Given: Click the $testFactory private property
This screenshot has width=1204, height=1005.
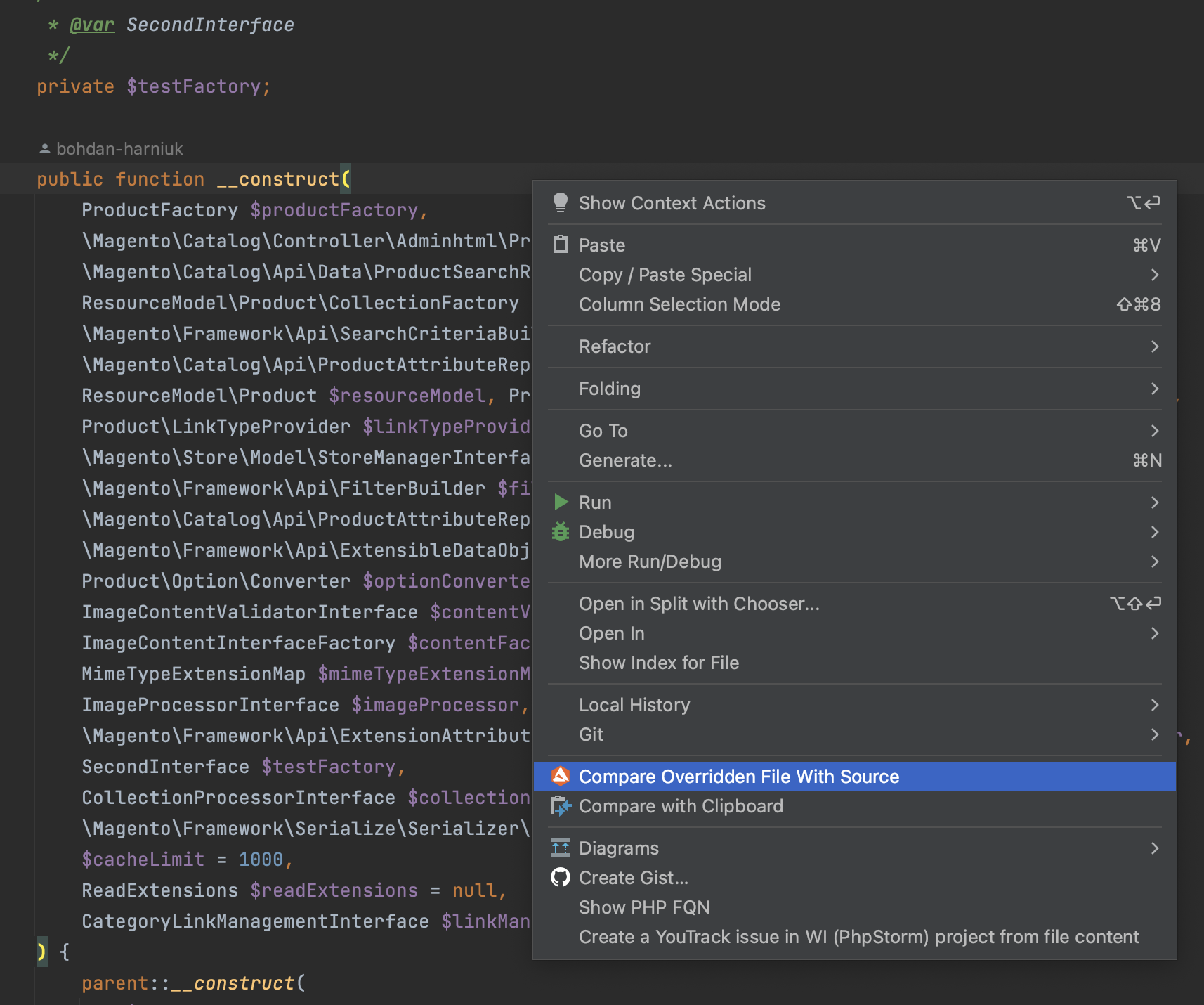Looking at the screenshot, I should [194, 86].
